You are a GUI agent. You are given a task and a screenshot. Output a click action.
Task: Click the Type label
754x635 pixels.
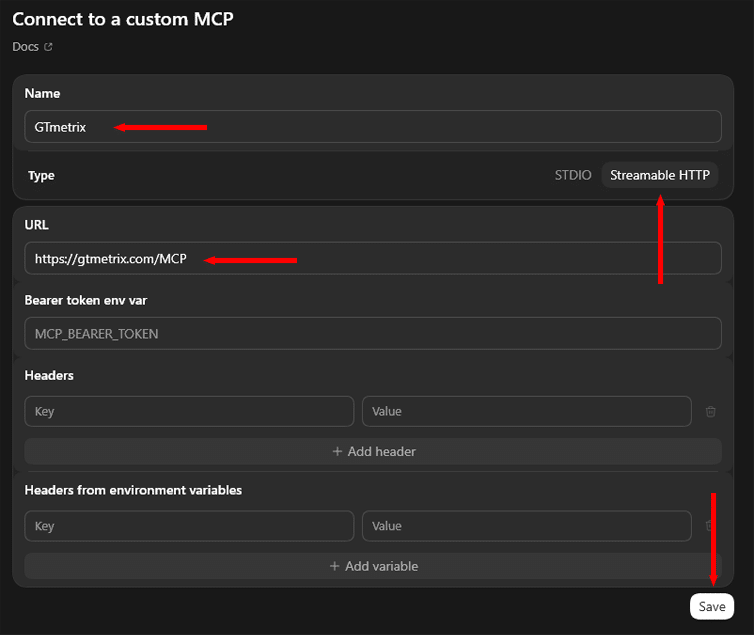(x=41, y=175)
